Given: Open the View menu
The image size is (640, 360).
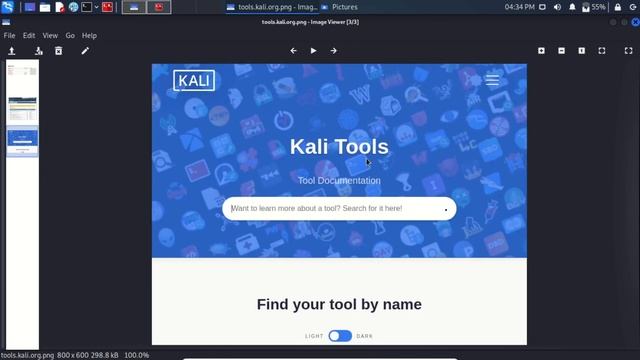Looking at the screenshot, I should (50, 36).
